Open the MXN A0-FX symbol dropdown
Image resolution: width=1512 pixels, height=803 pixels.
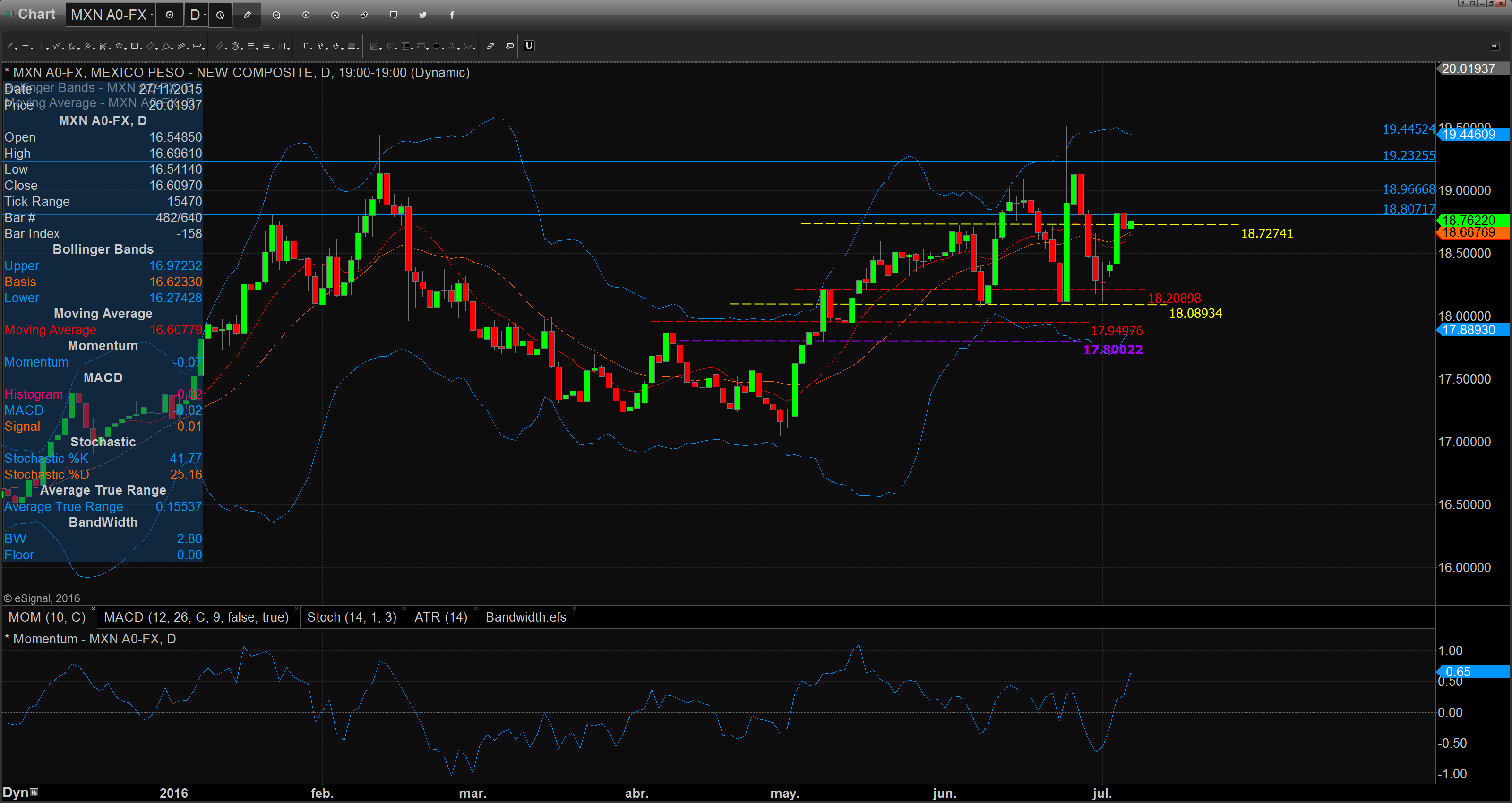112,15
